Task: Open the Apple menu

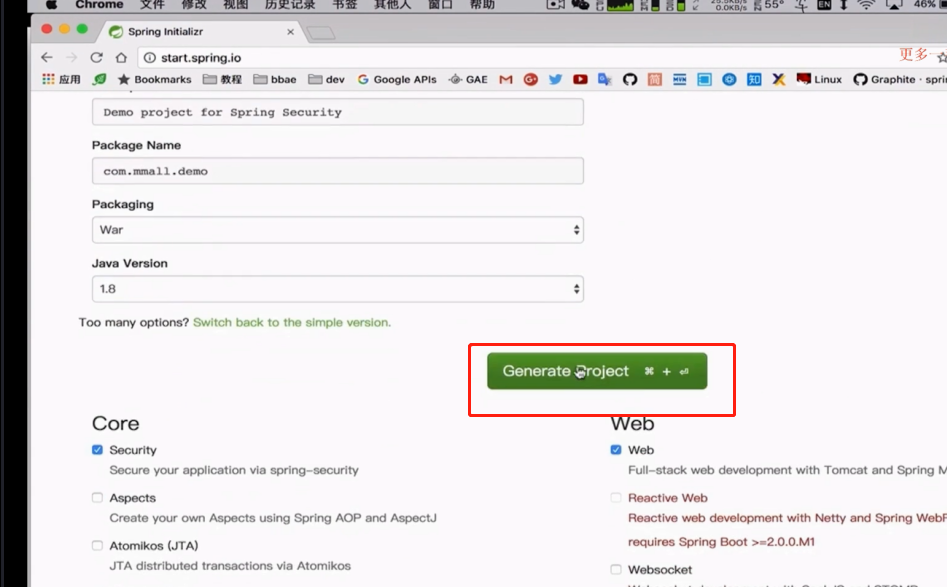Action: (51, 4)
